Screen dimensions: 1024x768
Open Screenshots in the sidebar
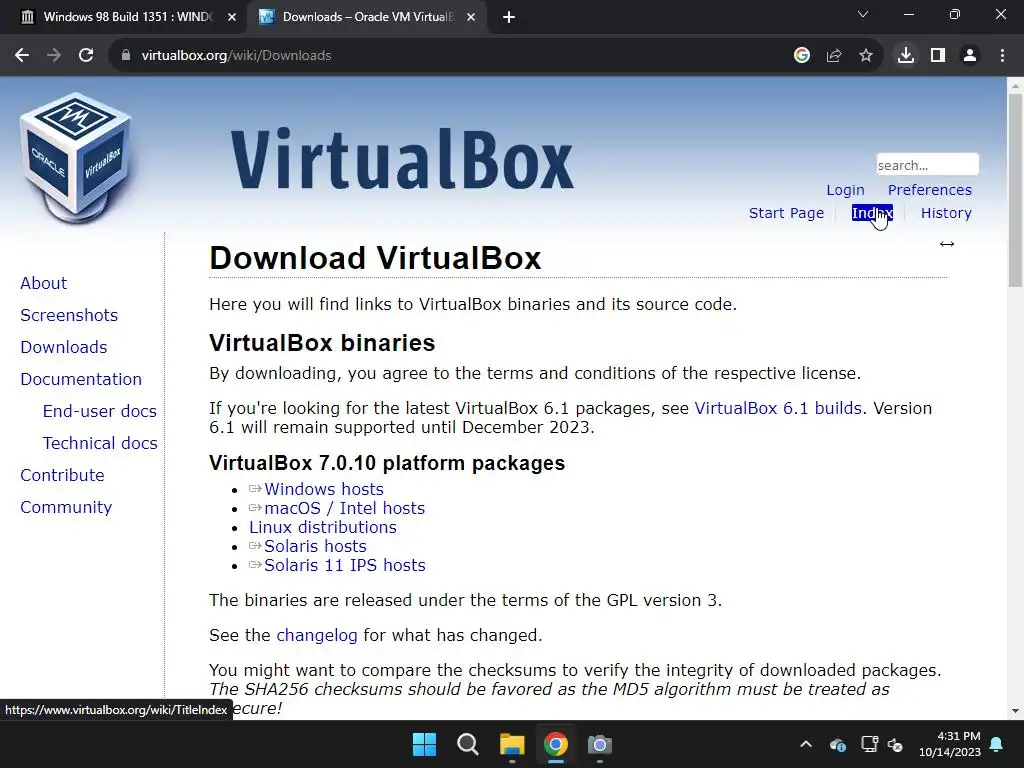(x=69, y=315)
